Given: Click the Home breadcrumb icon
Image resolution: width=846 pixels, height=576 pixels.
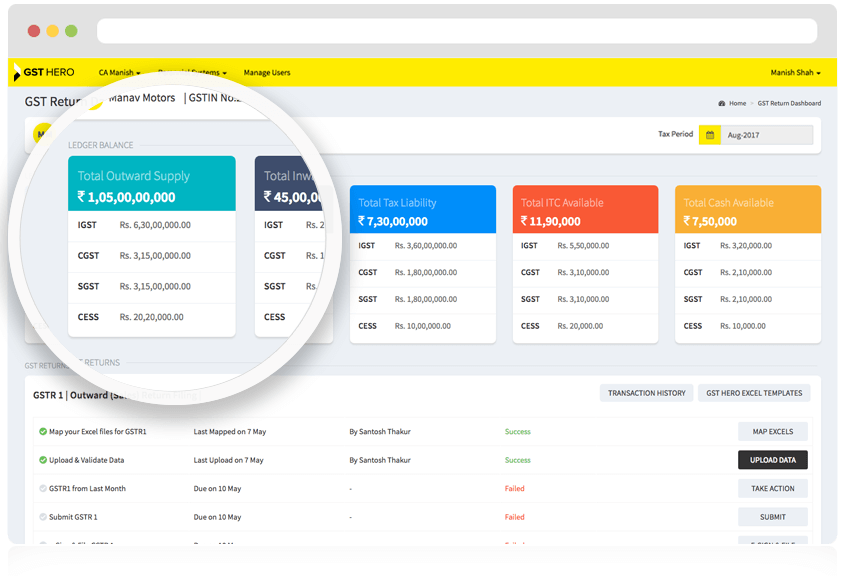Looking at the screenshot, I should point(721,104).
